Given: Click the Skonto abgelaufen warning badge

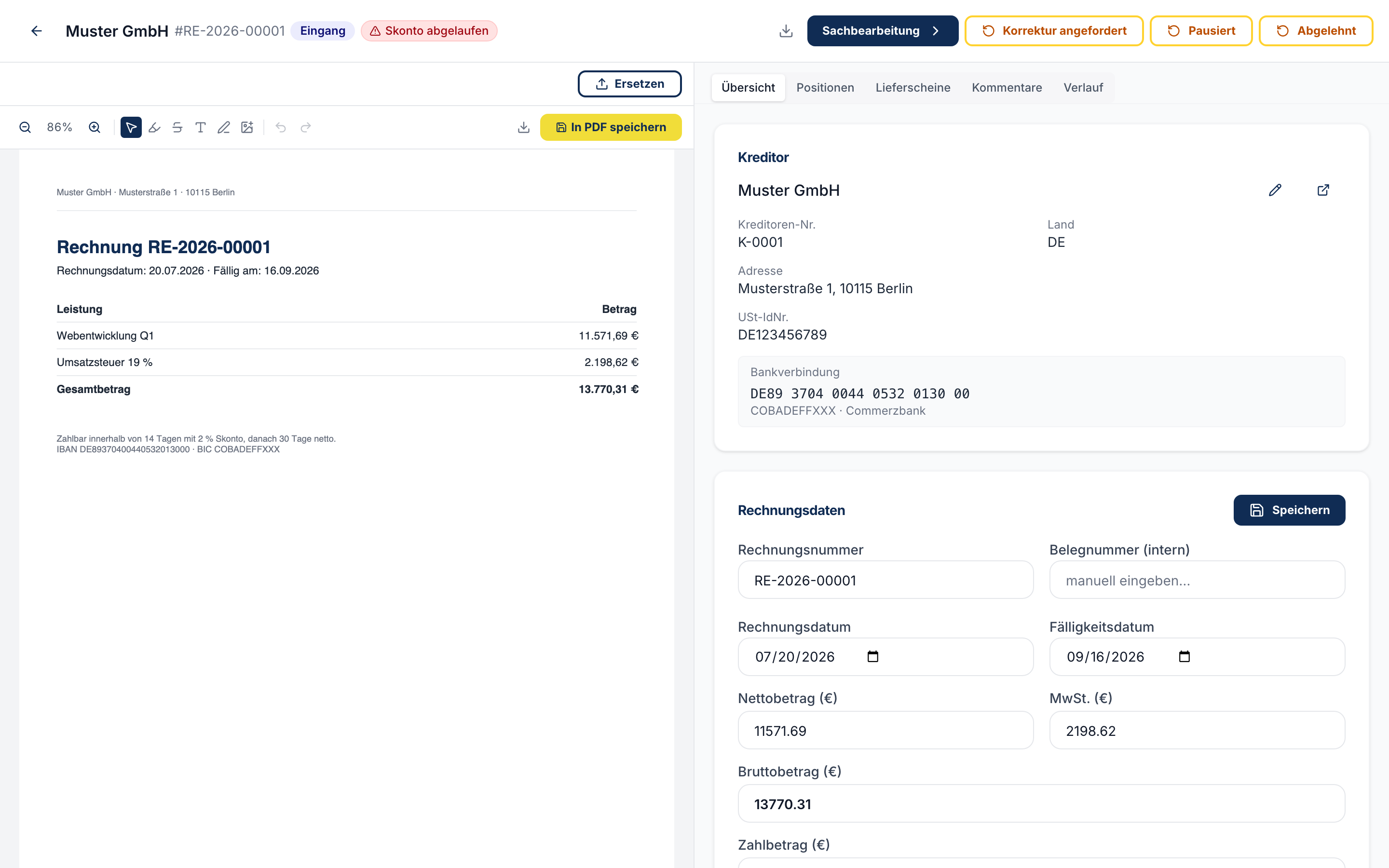Looking at the screenshot, I should 429,31.
